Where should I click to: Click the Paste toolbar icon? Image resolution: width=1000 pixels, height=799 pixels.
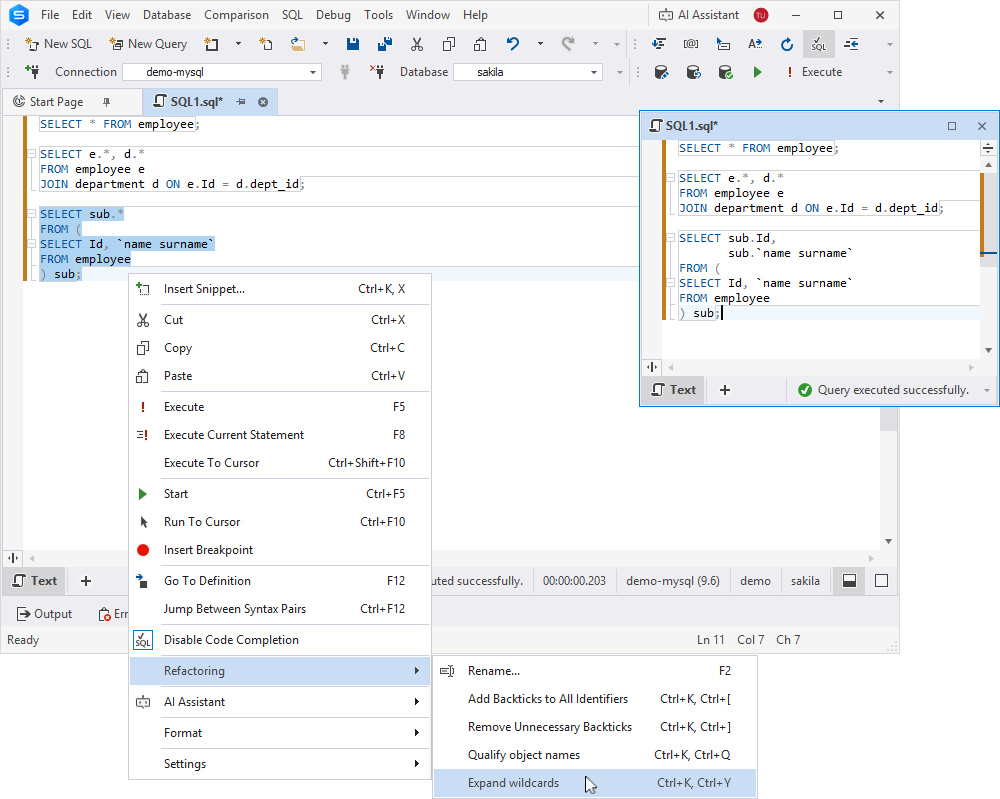(x=480, y=44)
